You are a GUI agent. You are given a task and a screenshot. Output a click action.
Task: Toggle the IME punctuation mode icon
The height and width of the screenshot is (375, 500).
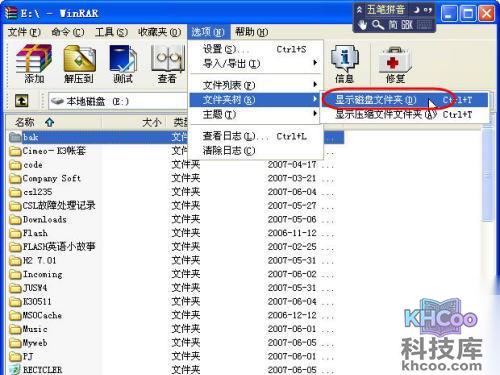(x=428, y=10)
